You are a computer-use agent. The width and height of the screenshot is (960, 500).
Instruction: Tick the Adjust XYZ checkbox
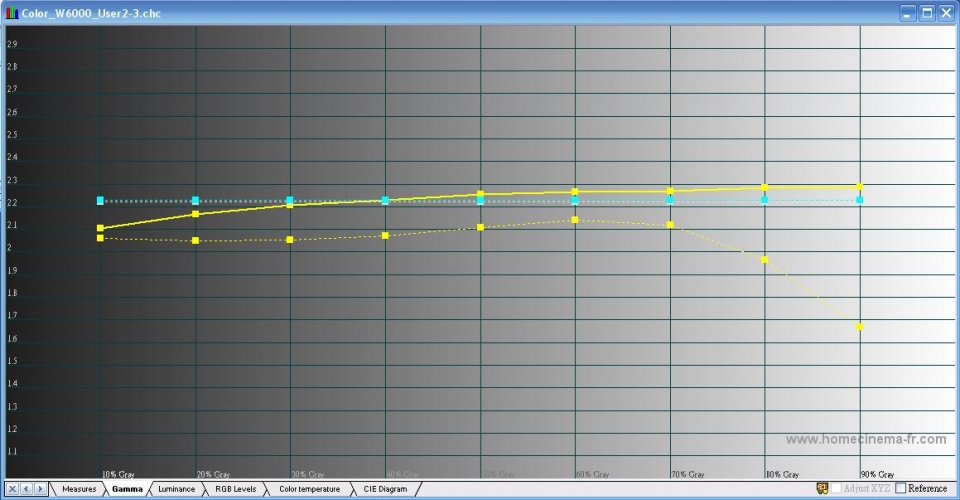coord(836,489)
